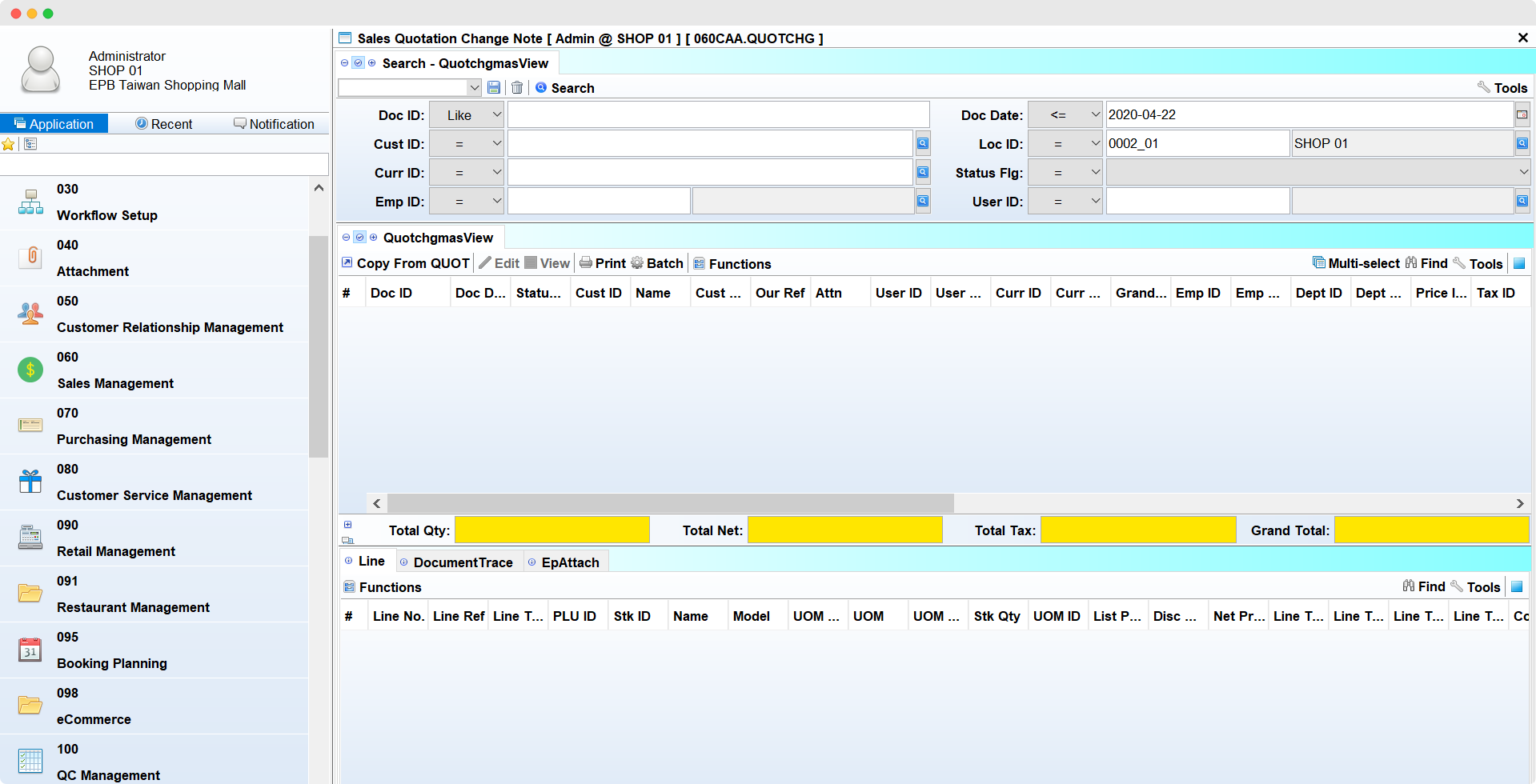The image size is (1536, 784).
Task: Open the Doc ID 'Like' operator dropdown
Action: 467,115
